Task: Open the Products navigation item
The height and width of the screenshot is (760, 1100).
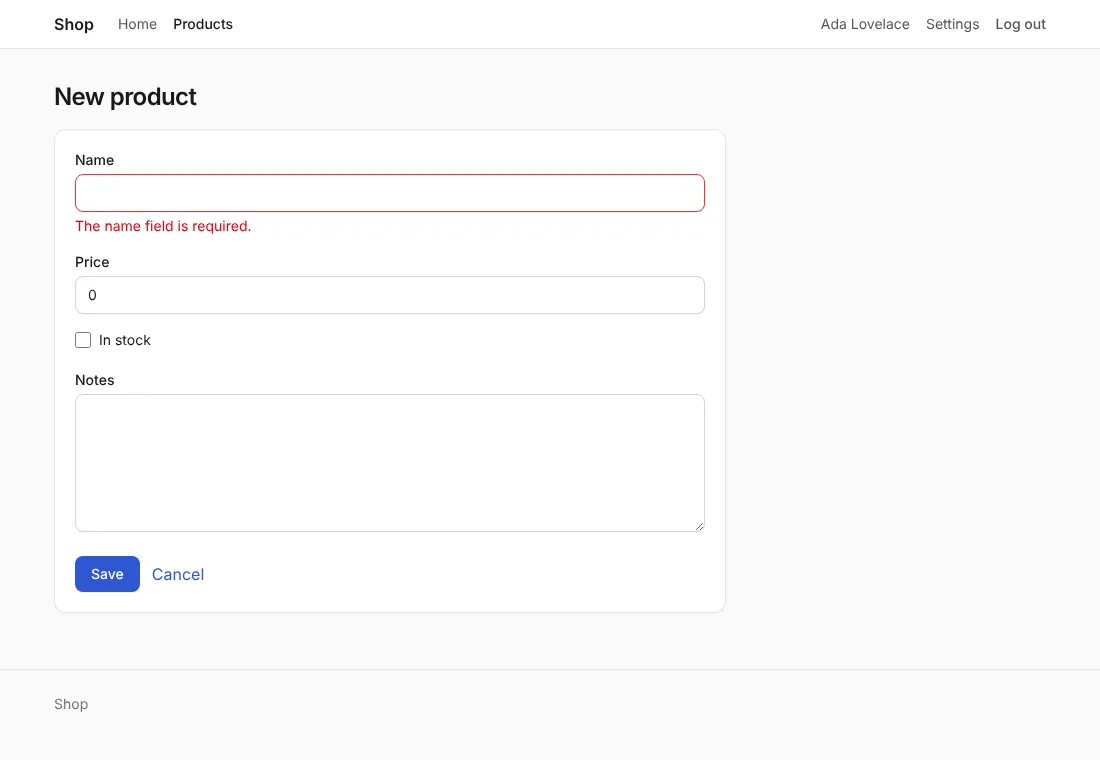Action: point(203,25)
